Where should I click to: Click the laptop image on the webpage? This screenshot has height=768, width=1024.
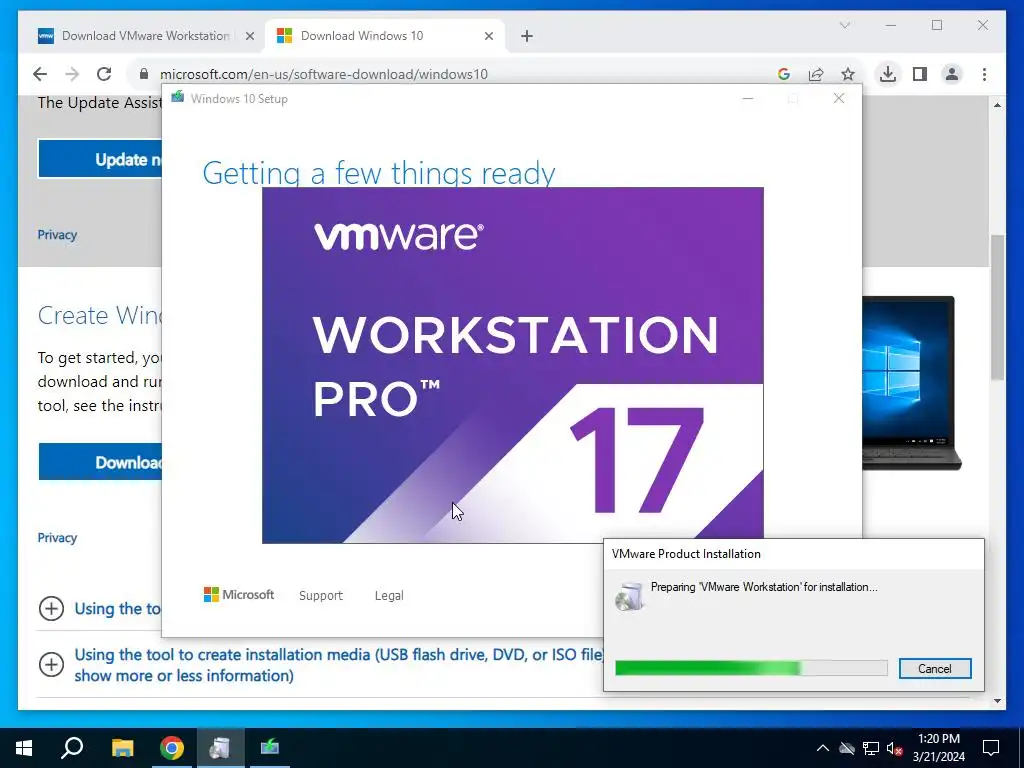[912, 383]
